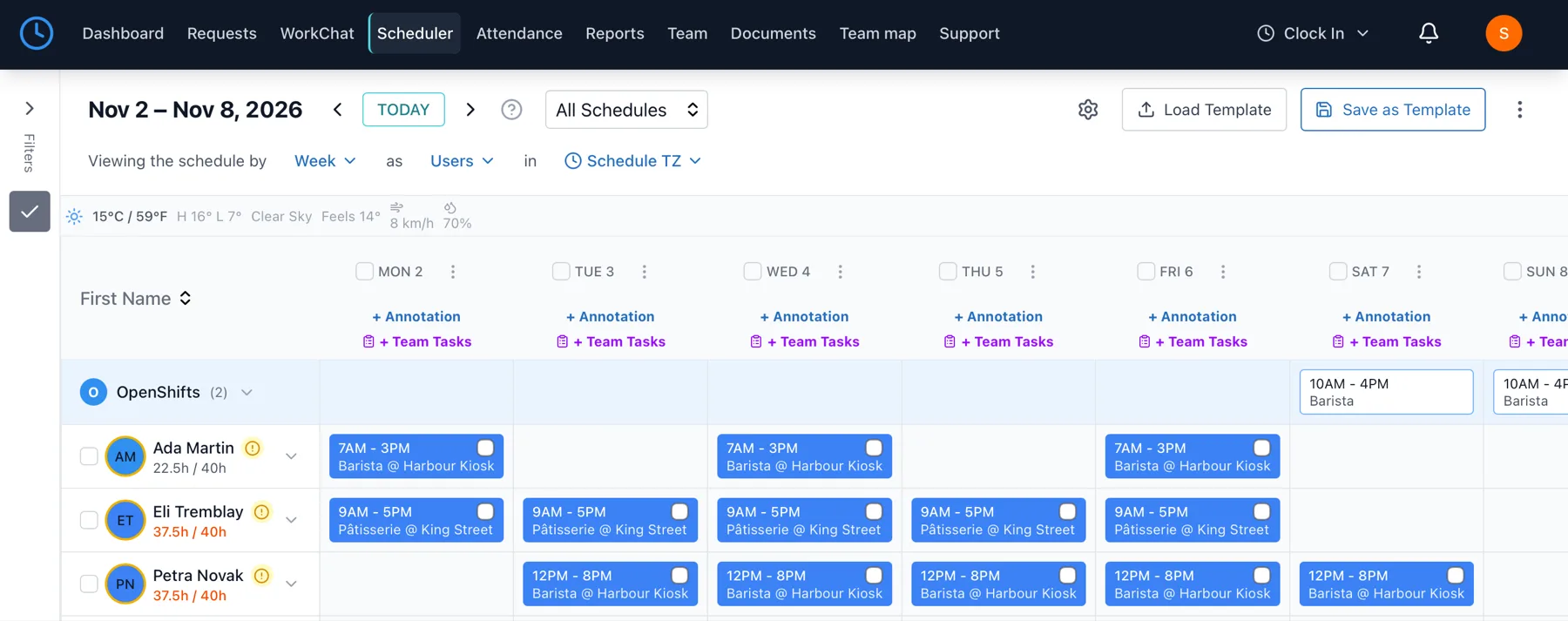Open the schedule help question mark

(x=511, y=110)
